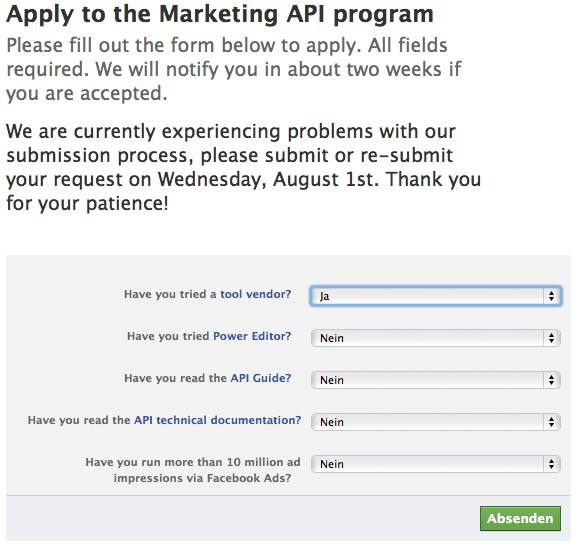This screenshot has height=547, width=578.
Task: Click the arrow icon on the API Guide select
Action: [551, 380]
